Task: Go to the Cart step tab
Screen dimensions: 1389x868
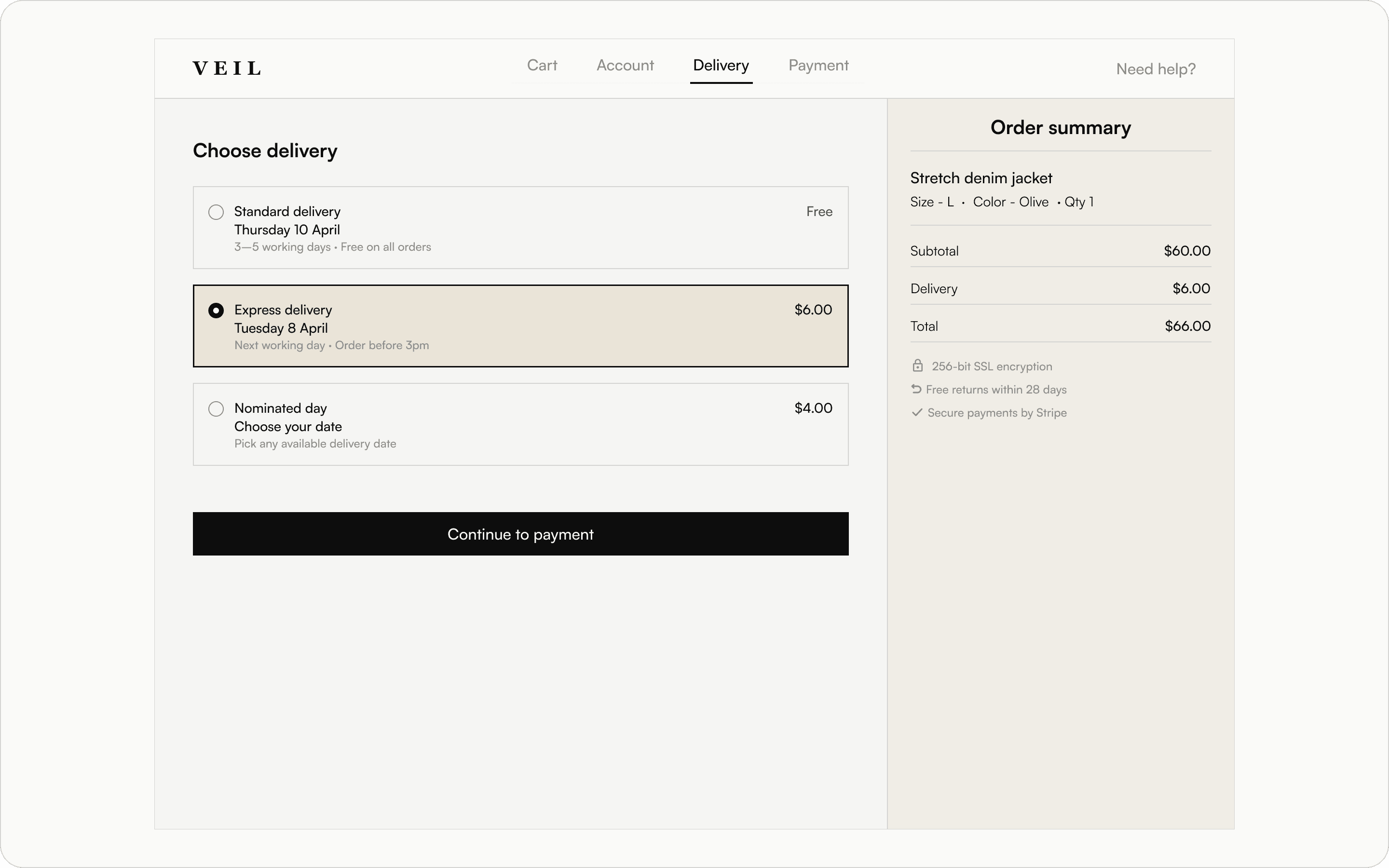Action: 542,66
